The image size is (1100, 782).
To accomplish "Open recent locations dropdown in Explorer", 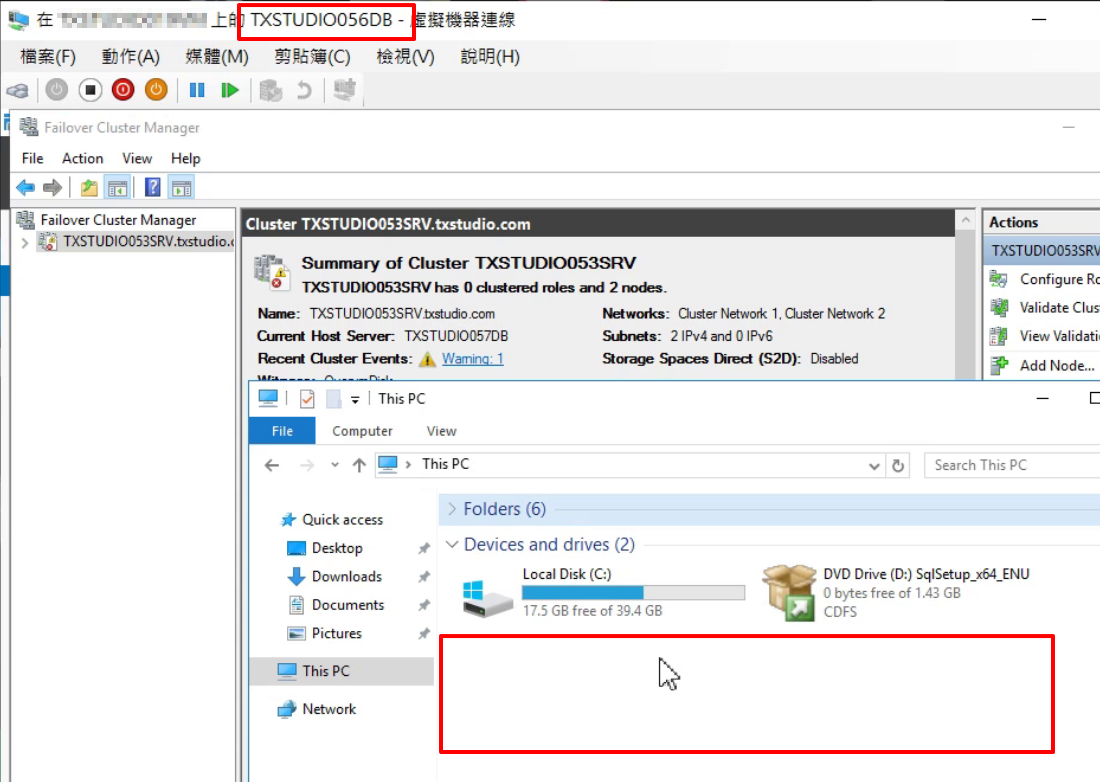I will click(335, 465).
